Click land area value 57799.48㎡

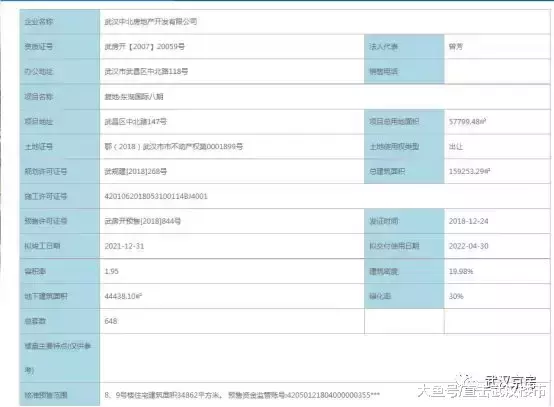pyautogui.click(x=467, y=122)
